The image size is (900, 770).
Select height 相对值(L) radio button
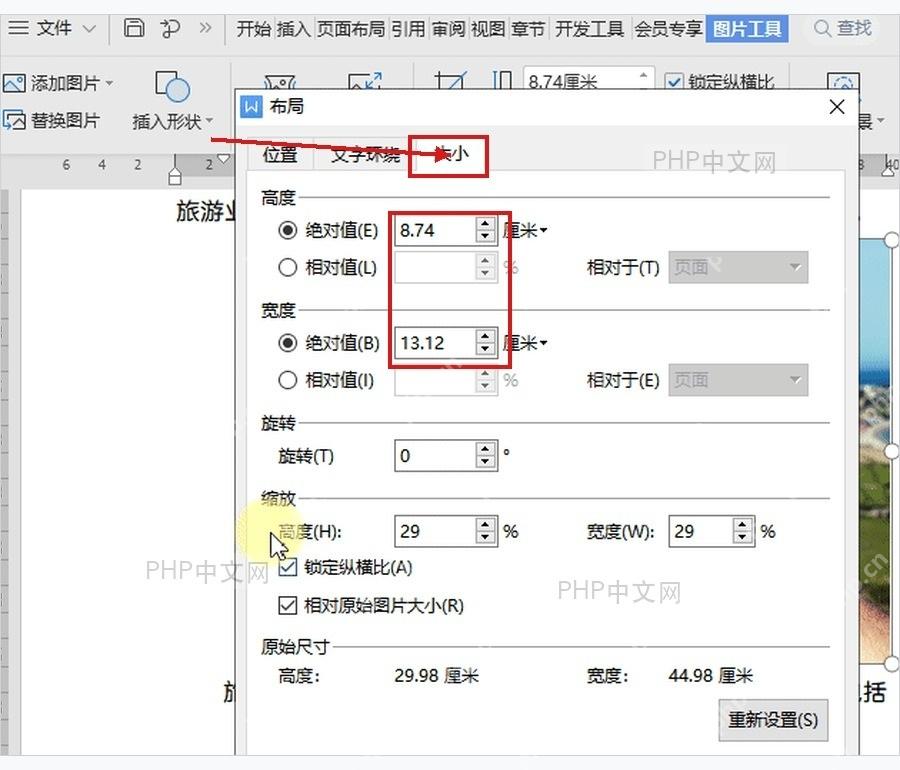tap(288, 267)
